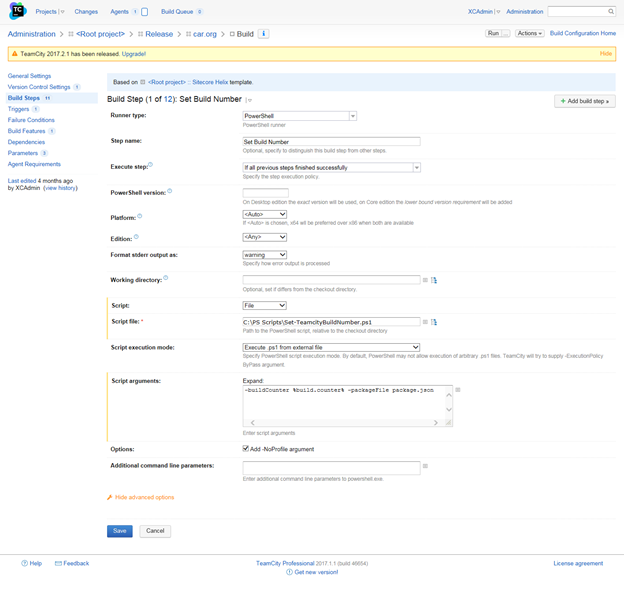Image resolution: width=624 pixels, height=594 pixels.
Task: Open Triggers section
Action: (18, 109)
